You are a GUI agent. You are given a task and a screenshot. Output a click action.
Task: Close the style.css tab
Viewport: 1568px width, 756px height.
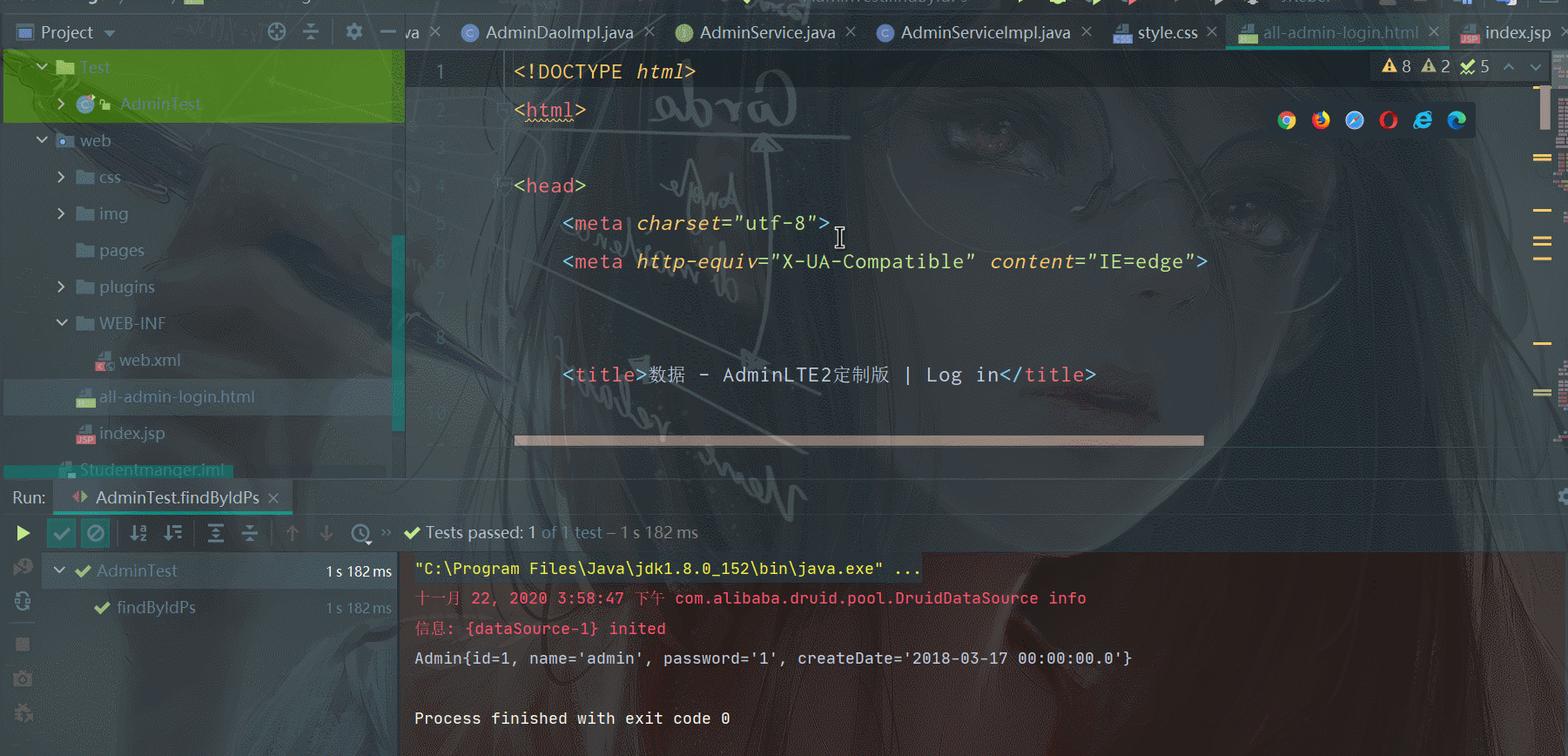pos(1212,31)
